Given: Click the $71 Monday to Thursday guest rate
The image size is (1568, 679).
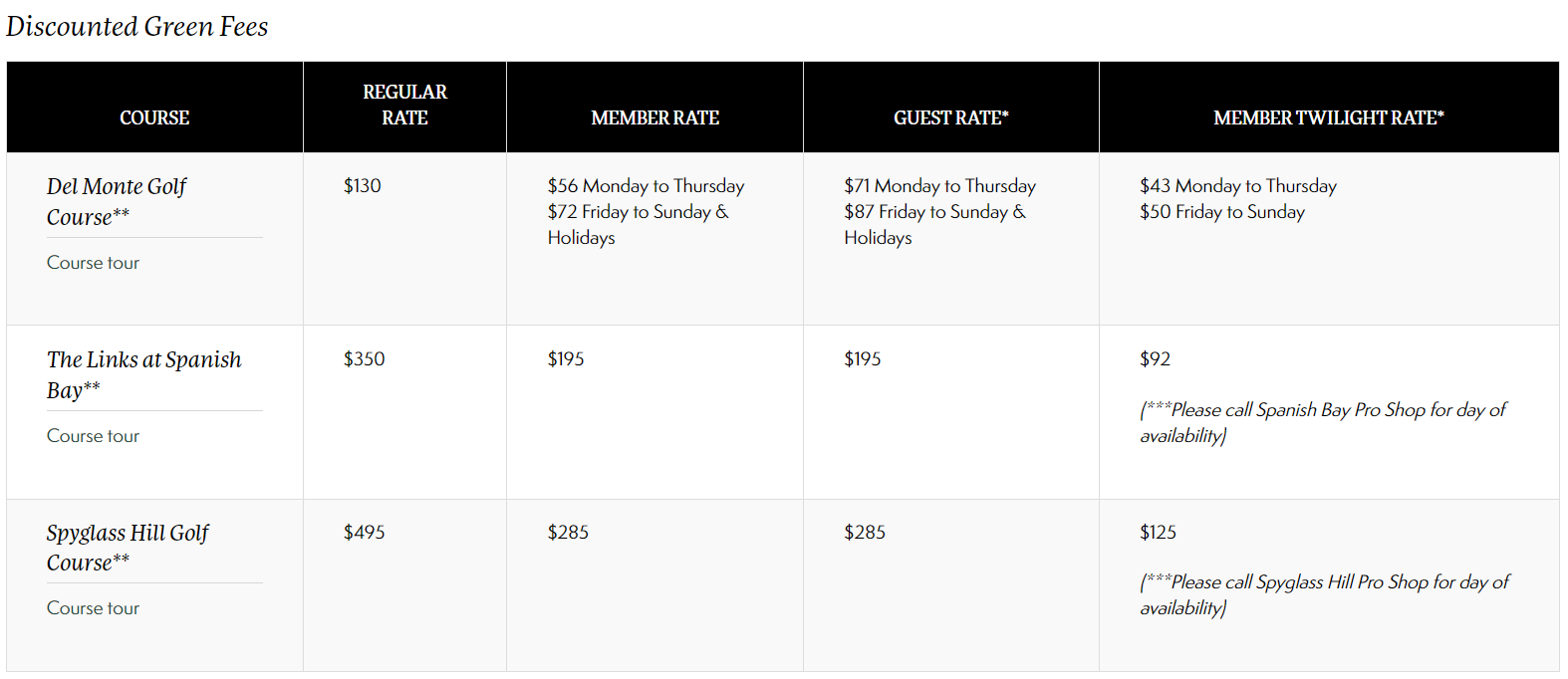Looking at the screenshot, I should click(x=939, y=186).
